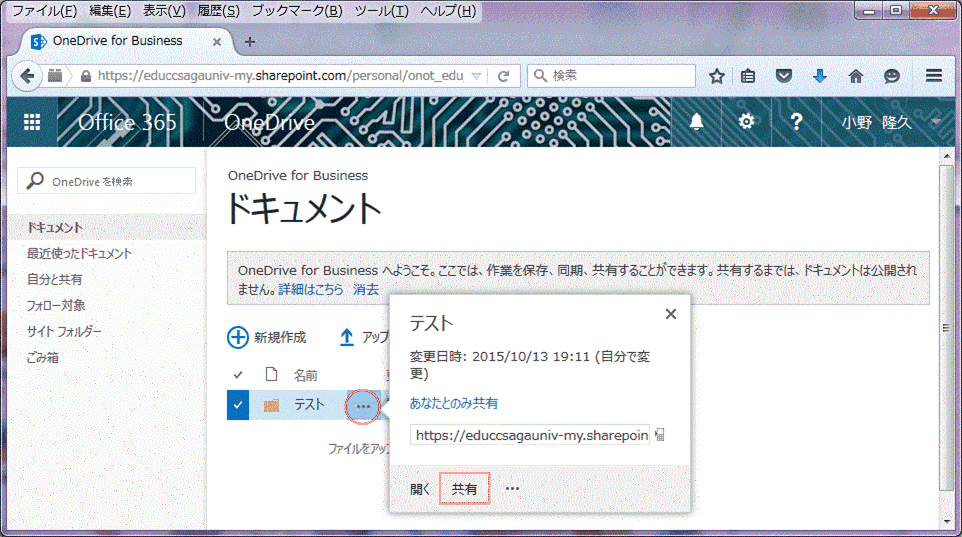
Task: Open the notifications bell
Action: (696, 122)
